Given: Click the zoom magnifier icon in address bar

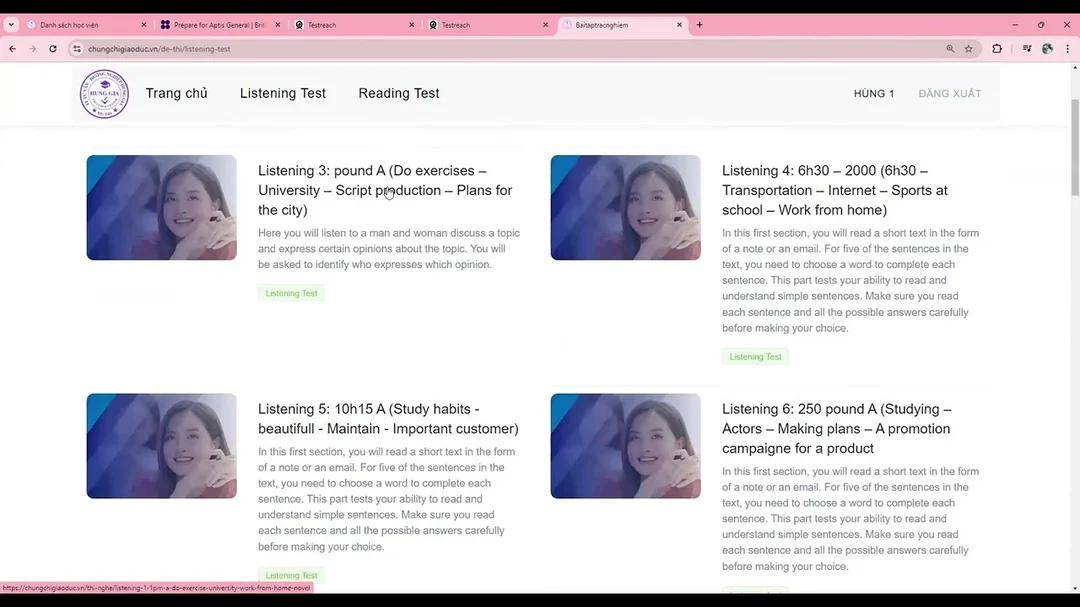Looking at the screenshot, I should (950, 49).
